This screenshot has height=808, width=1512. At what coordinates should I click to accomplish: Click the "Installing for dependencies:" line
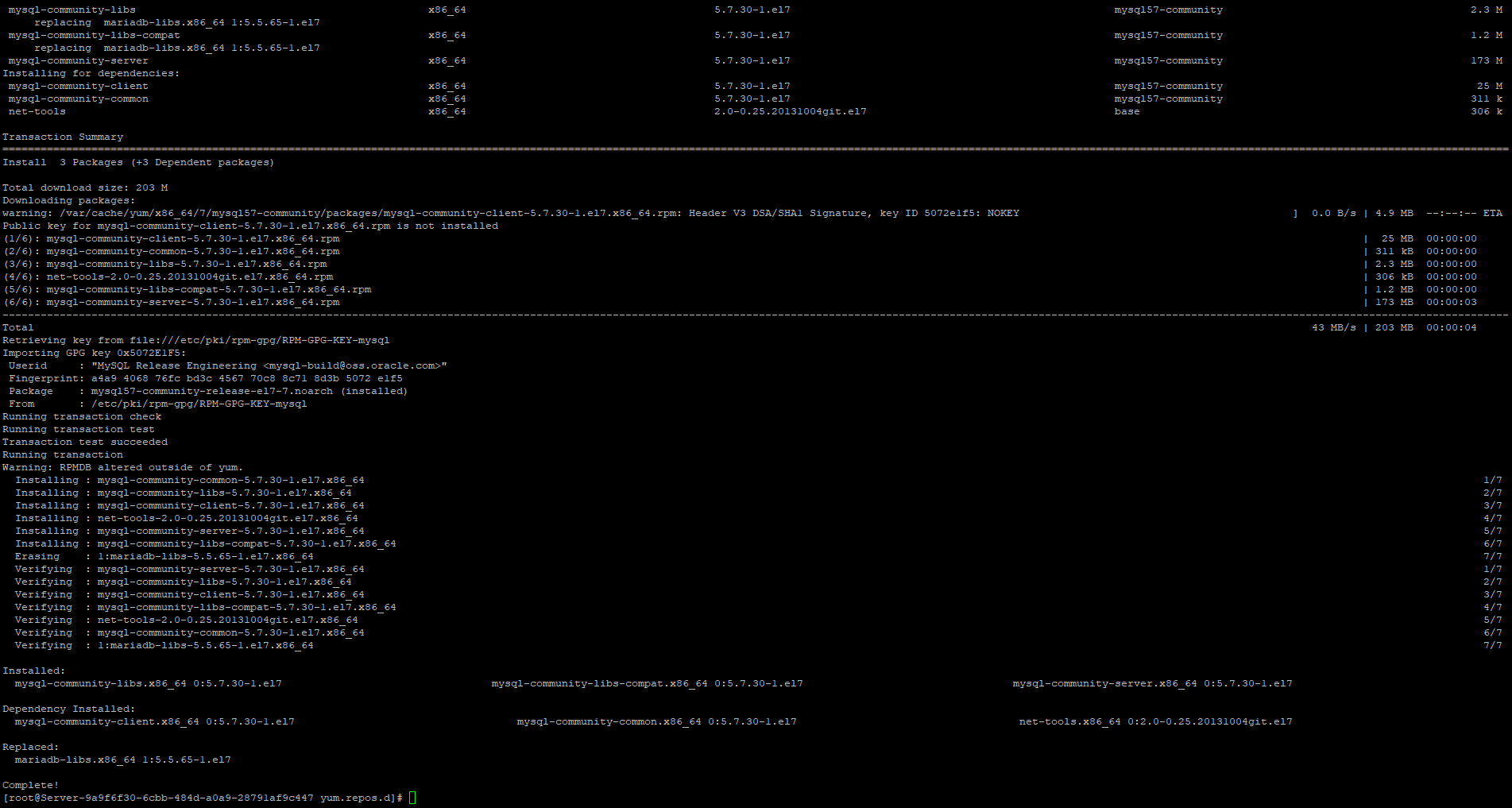click(91, 73)
